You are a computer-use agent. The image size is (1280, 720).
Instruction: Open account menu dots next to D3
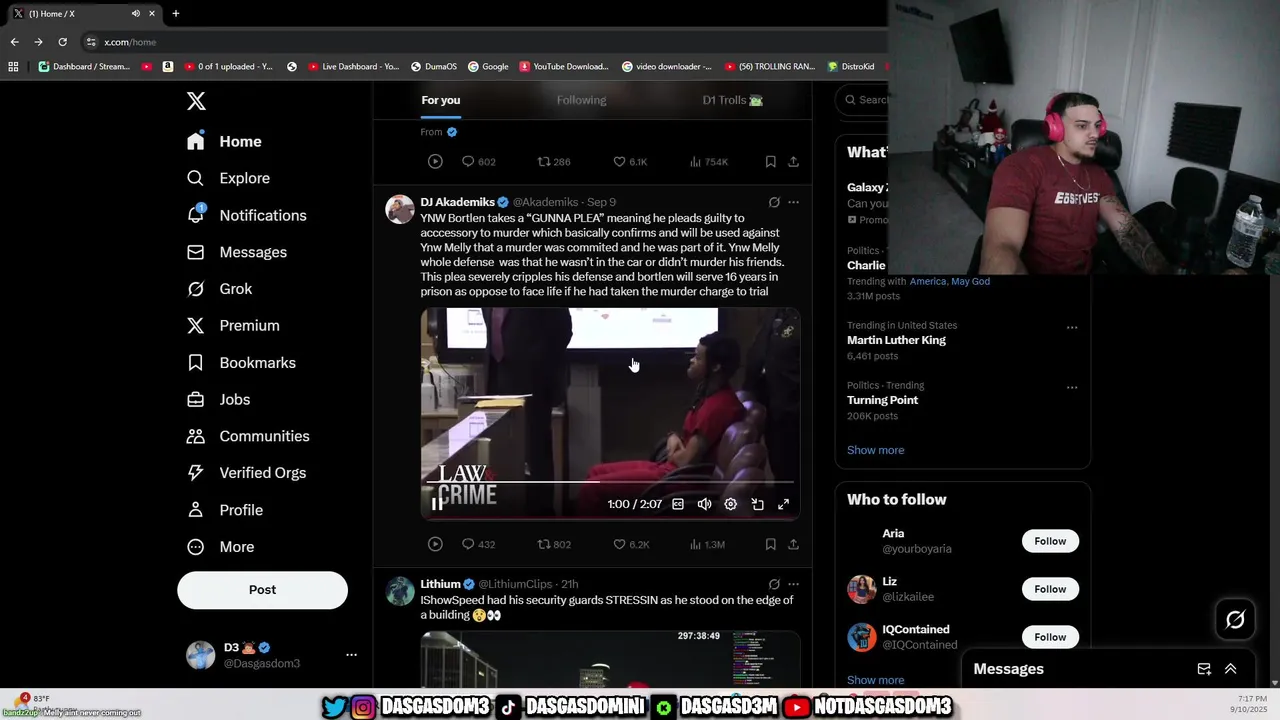pos(351,655)
